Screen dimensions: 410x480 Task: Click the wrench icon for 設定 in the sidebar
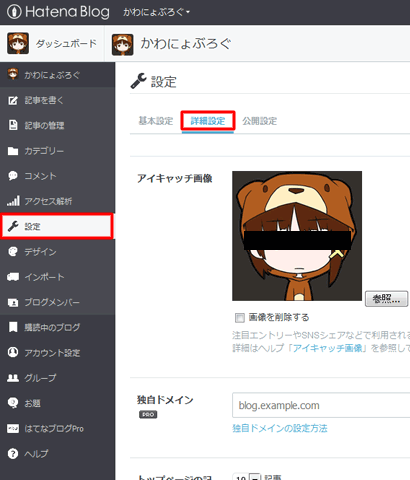(13, 227)
